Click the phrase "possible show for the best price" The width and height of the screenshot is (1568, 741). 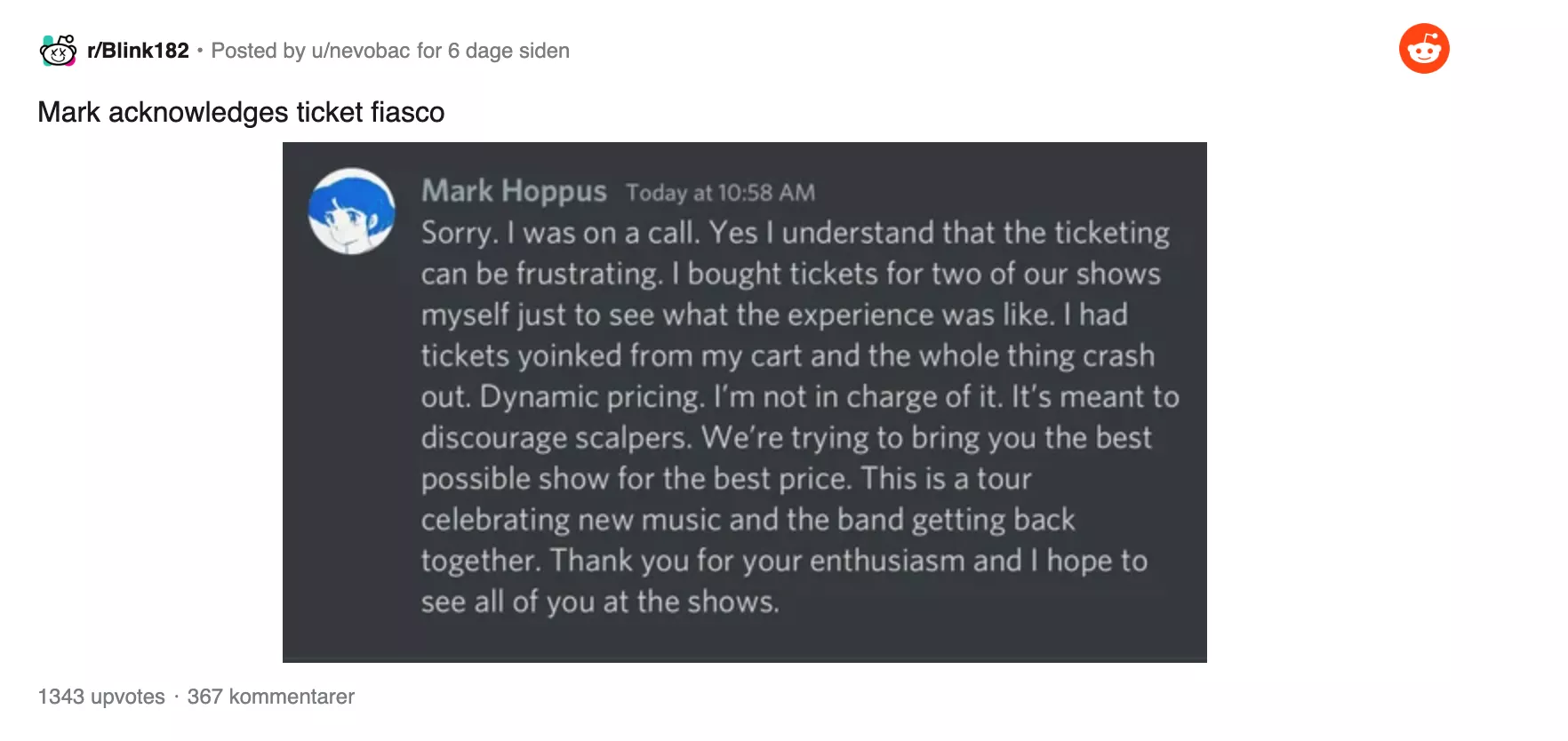tap(636, 479)
